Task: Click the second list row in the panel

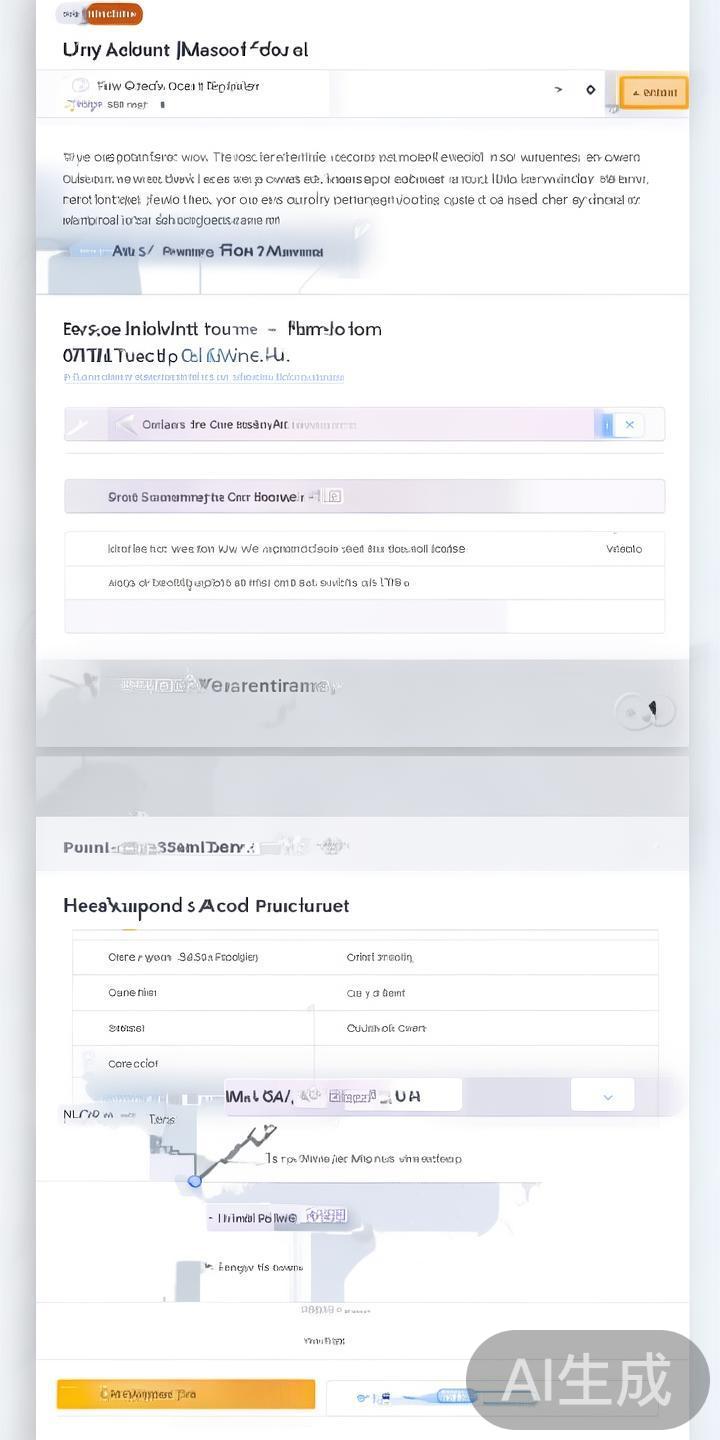Action: (364, 582)
